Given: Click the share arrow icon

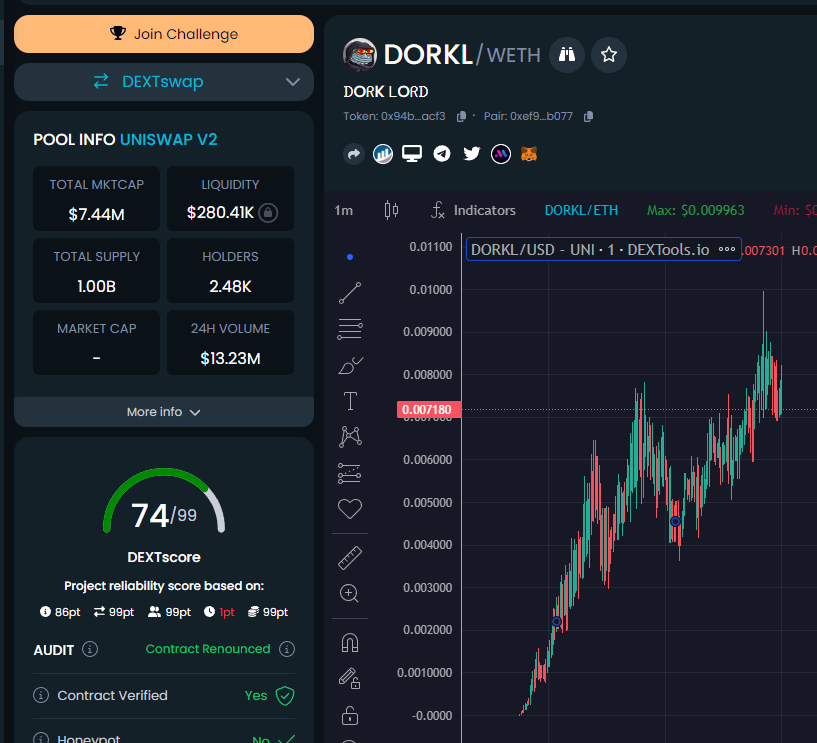Looking at the screenshot, I should [354, 154].
